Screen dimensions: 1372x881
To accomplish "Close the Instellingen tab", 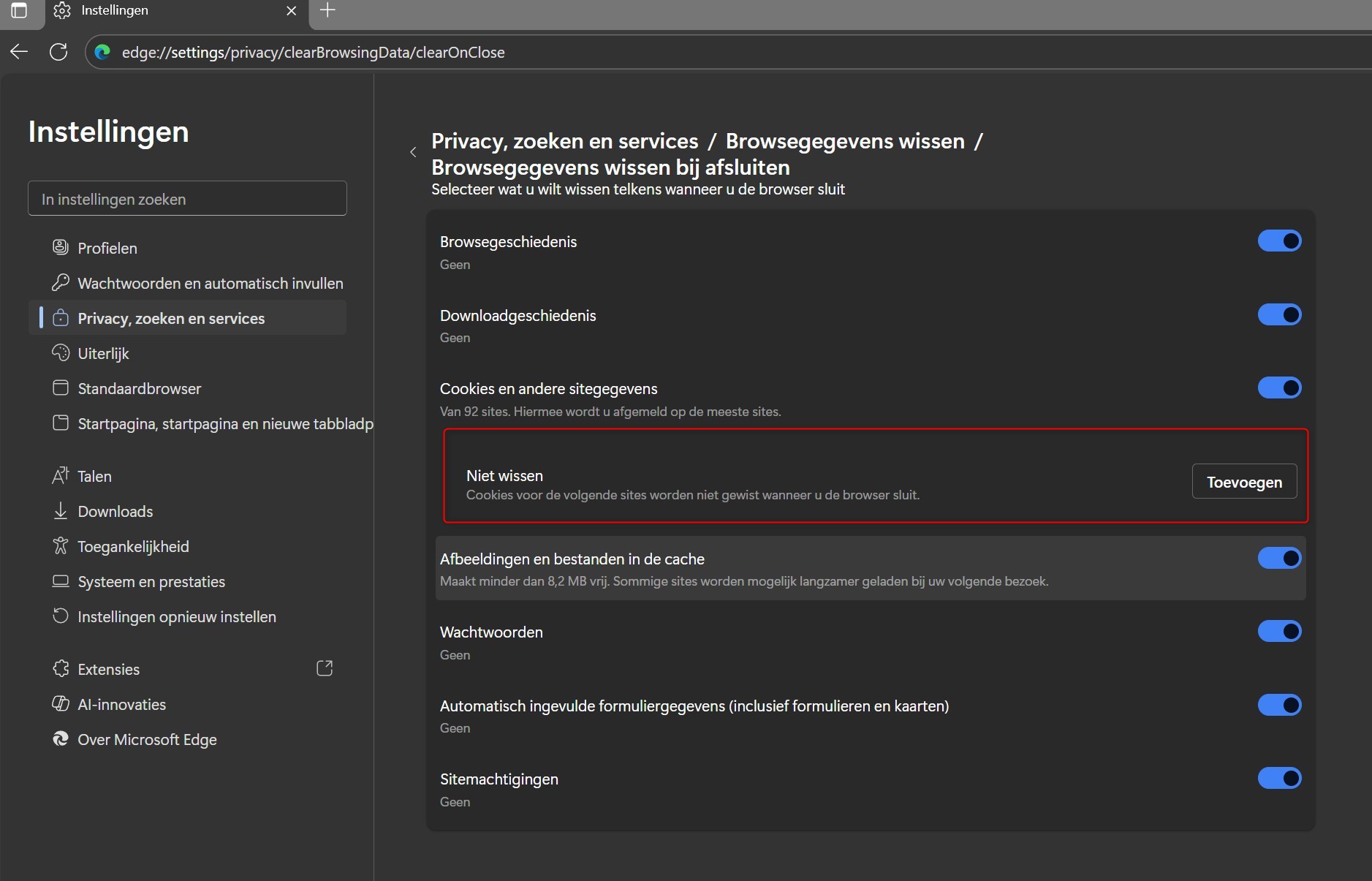I will [291, 11].
